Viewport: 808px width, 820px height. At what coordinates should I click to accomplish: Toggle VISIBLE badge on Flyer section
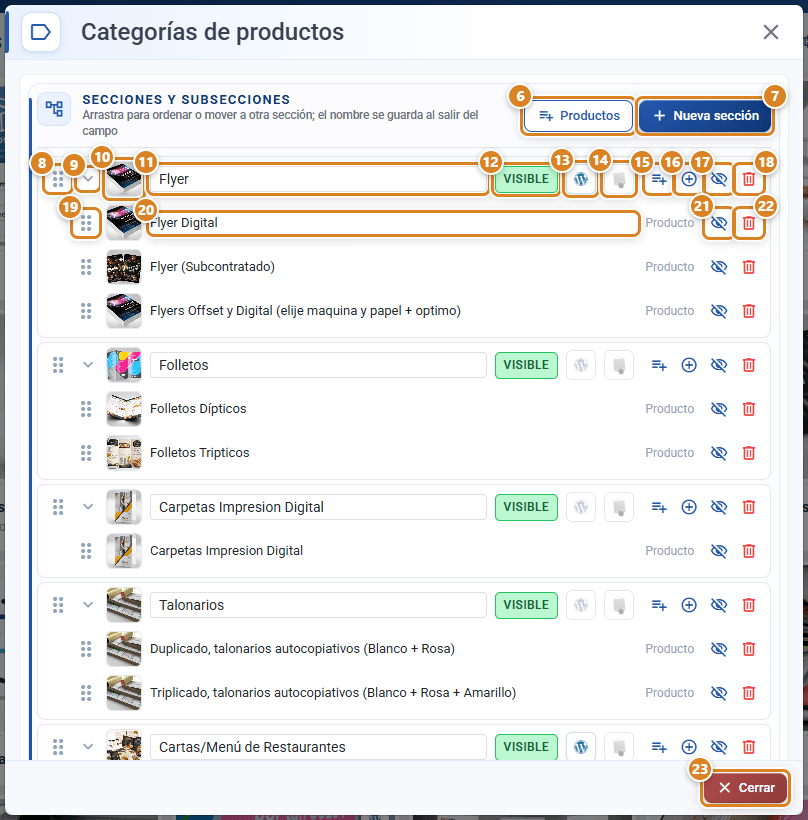click(526, 179)
